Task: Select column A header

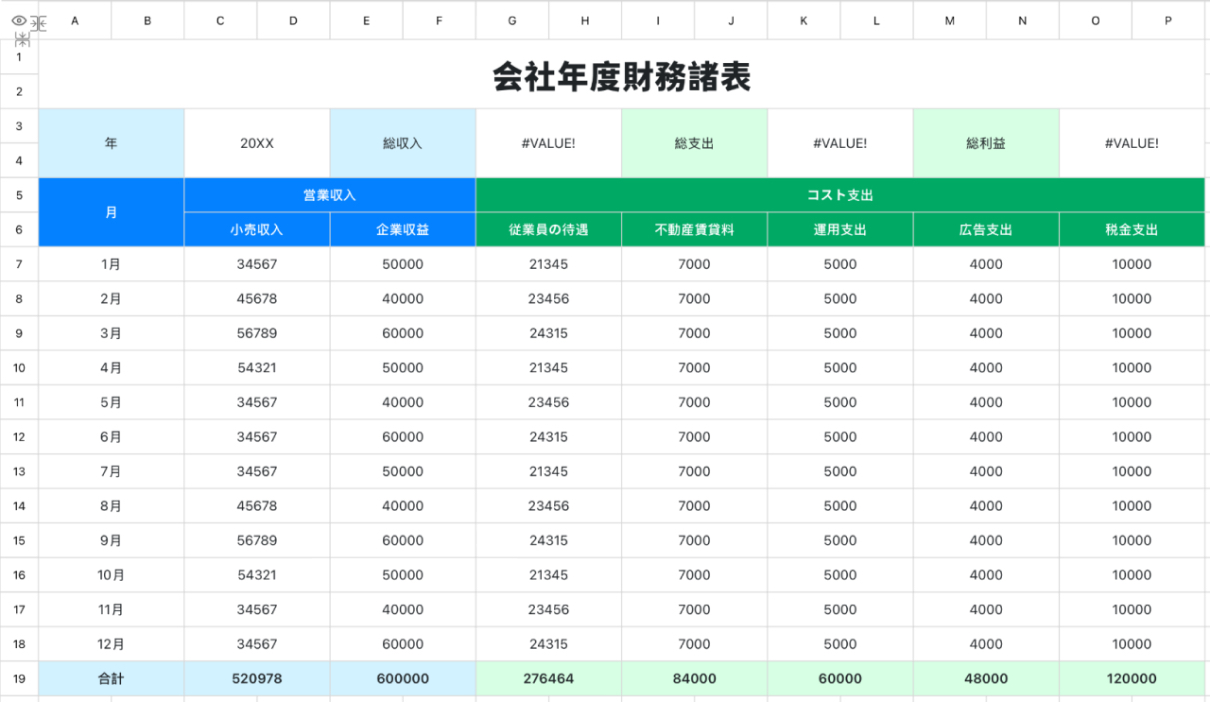Action: 75,20
